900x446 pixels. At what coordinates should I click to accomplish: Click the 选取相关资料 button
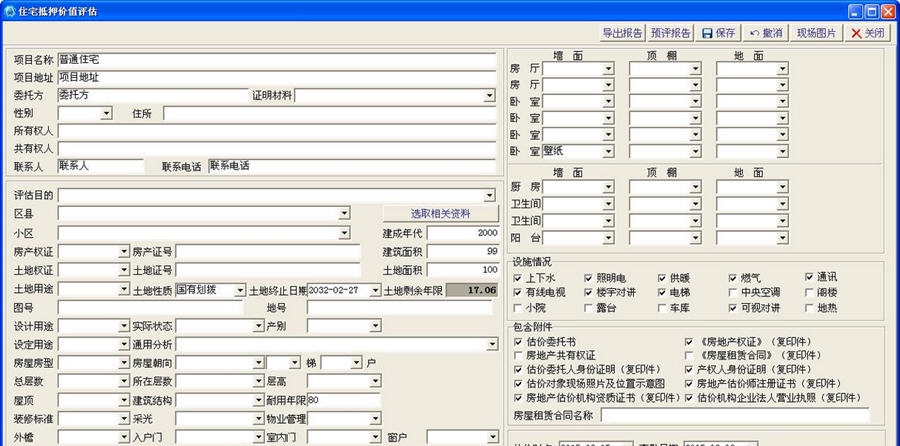coord(440,213)
